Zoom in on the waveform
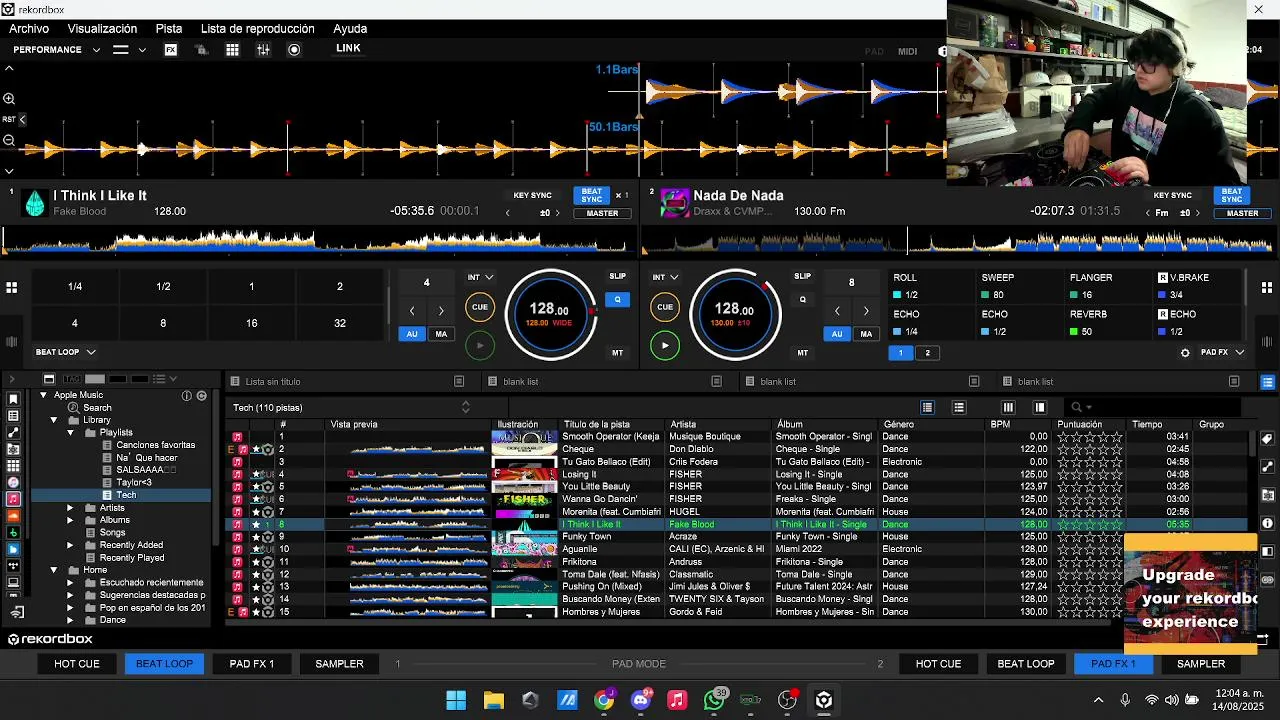1280x720 pixels. pyautogui.click(x=9, y=99)
